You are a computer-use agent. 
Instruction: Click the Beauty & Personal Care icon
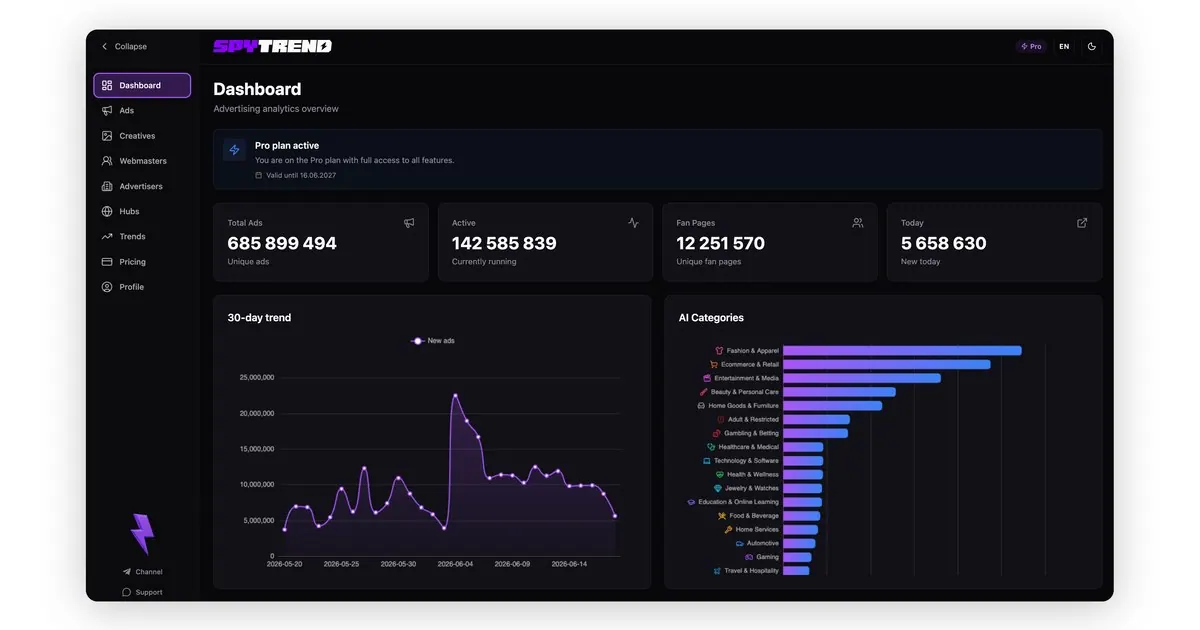[x=704, y=392]
